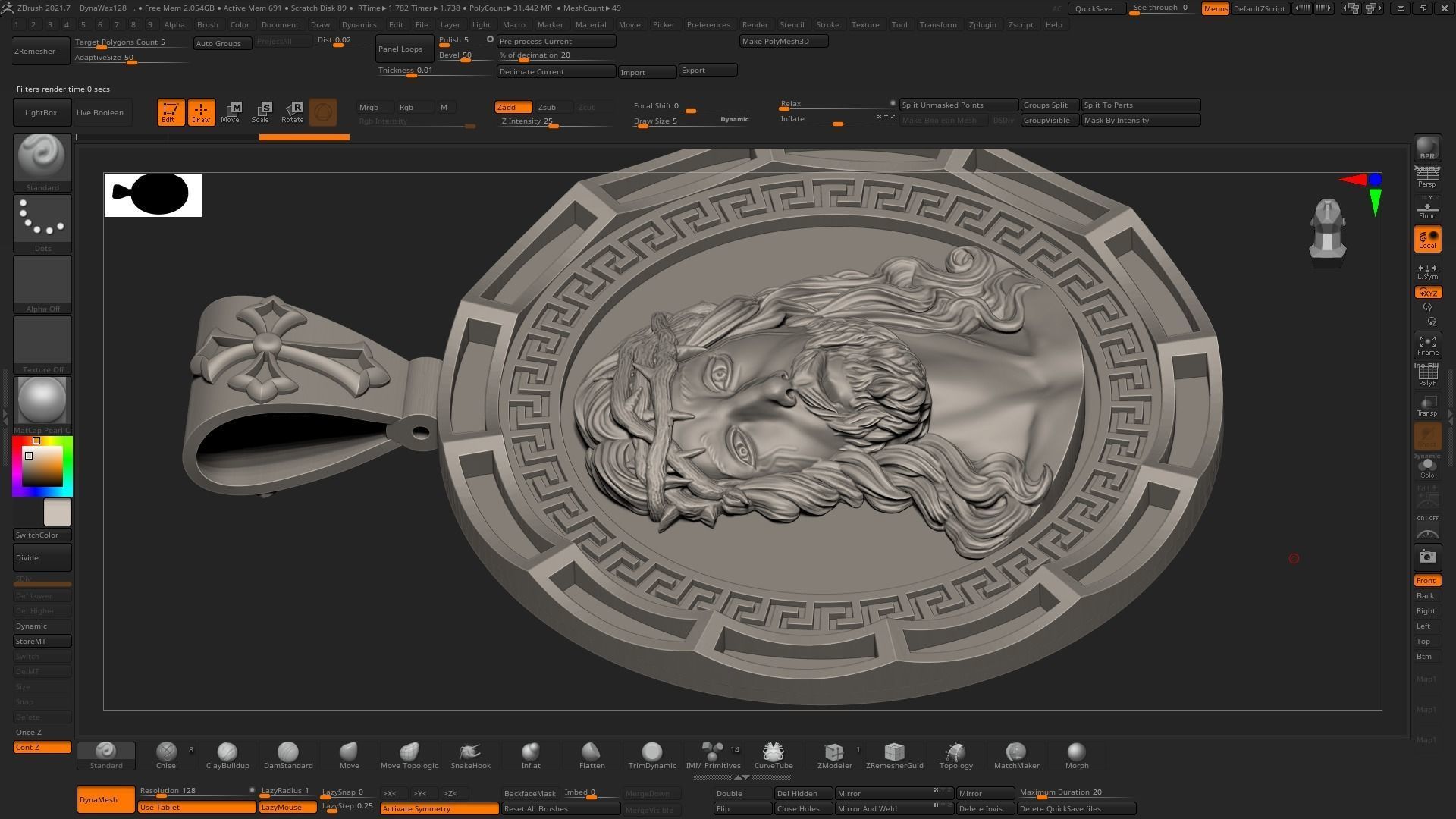Image resolution: width=1456 pixels, height=819 pixels.
Task: Click the Rotate gizmo mode icon
Action: pyautogui.click(x=293, y=112)
